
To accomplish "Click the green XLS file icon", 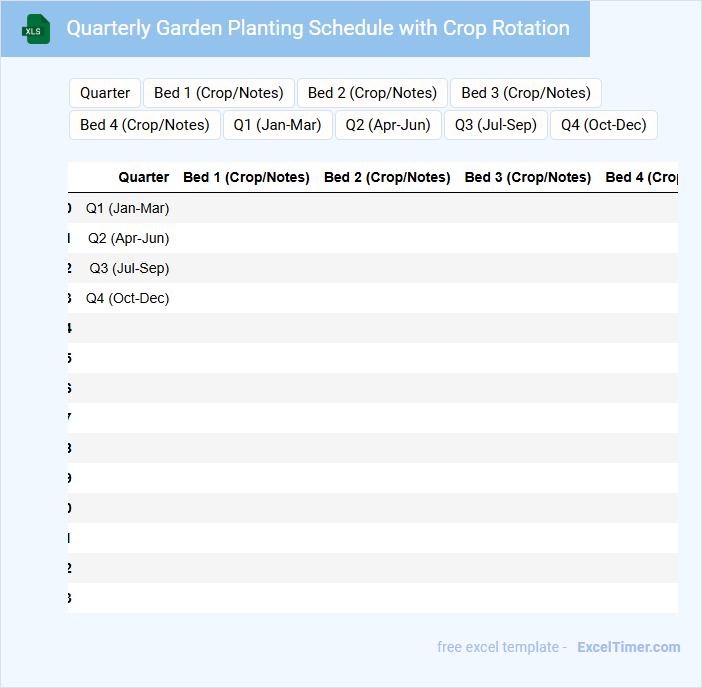I will point(36,29).
